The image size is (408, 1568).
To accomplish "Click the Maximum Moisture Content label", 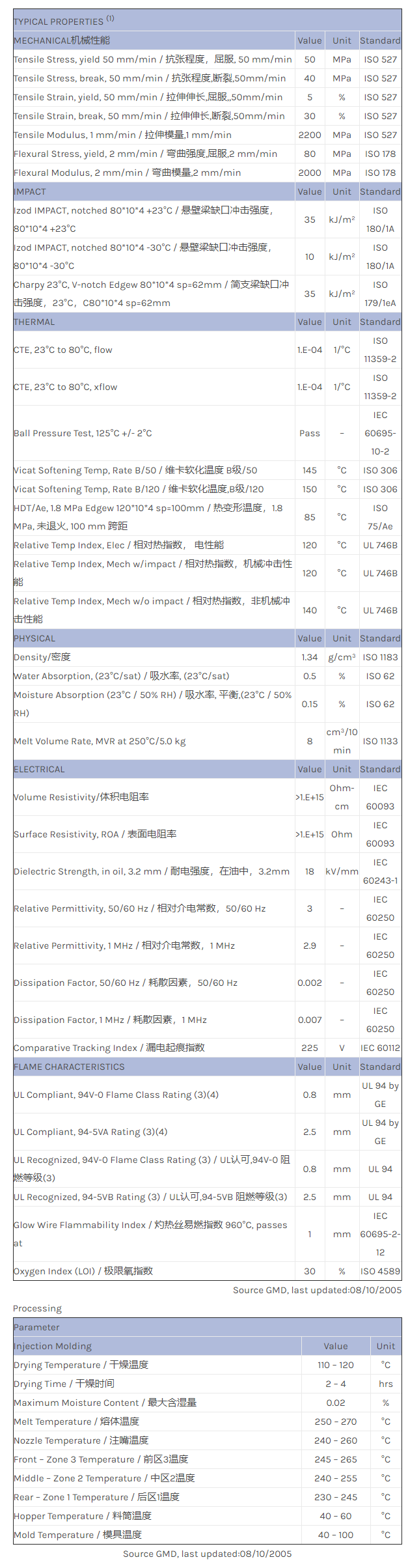I will click(x=105, y=1403).
